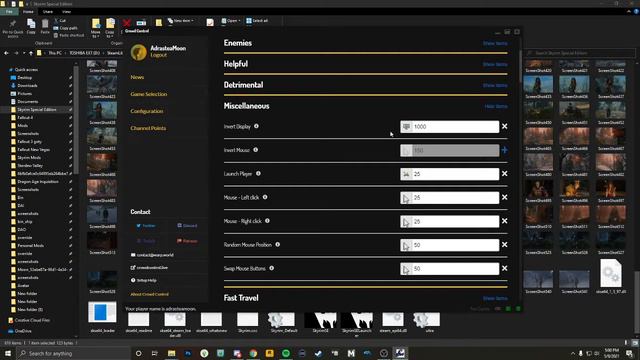Select Skyrim Special Edition in Explorer tree
Viewport: 640px width, 360px height.
click(x=37, y=110)
